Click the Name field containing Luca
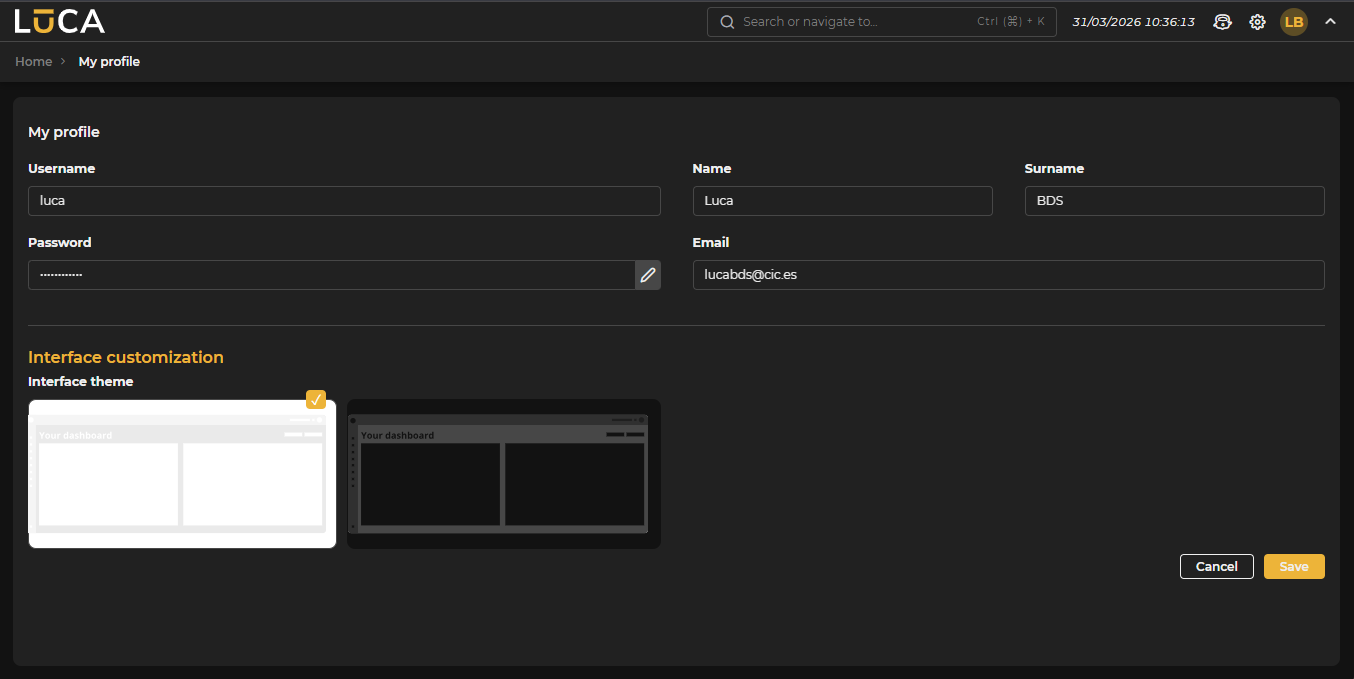This screenshot has width=1354, height=679. (842, 201)
